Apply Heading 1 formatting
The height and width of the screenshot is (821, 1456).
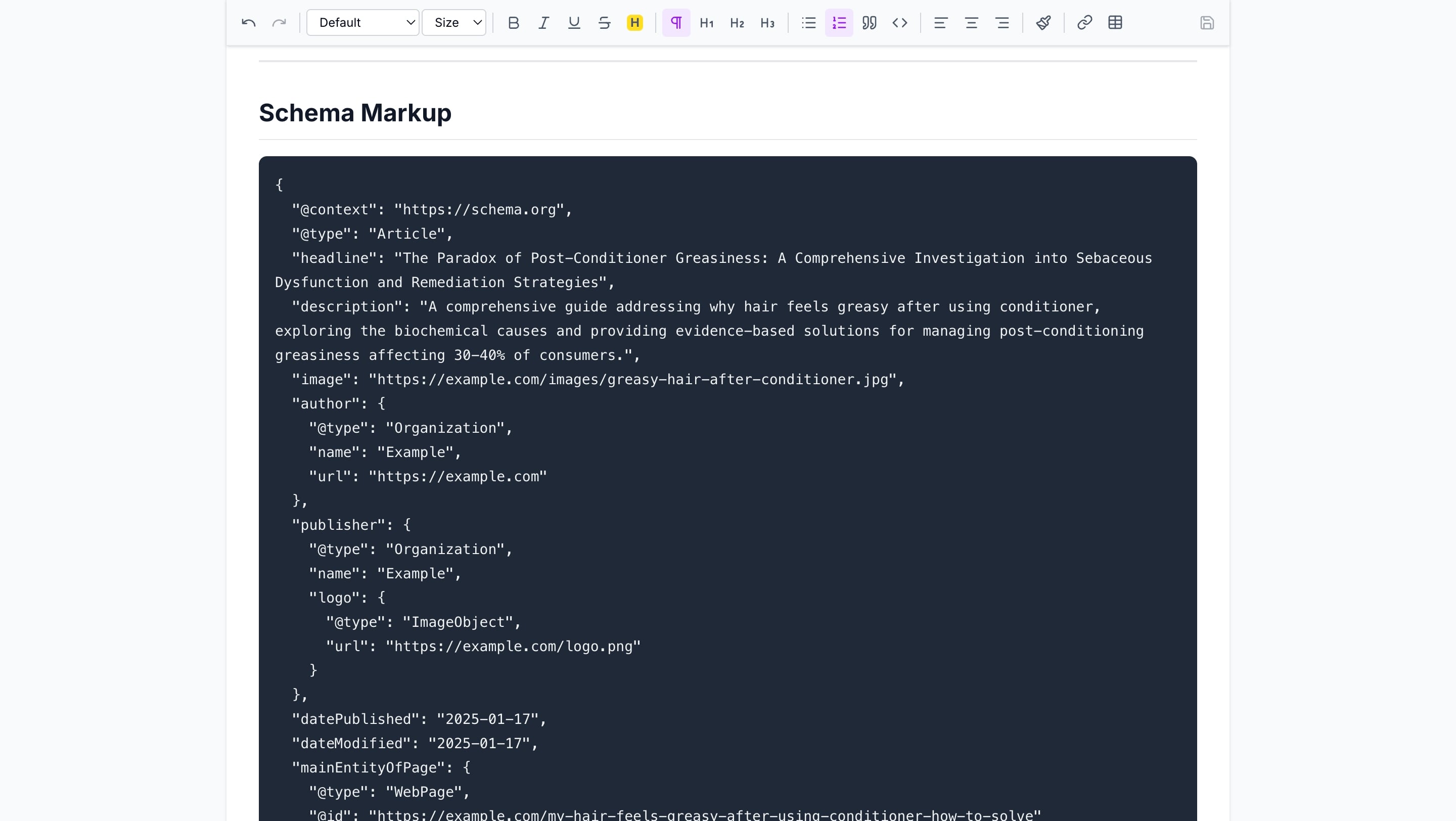coord(706,23)
